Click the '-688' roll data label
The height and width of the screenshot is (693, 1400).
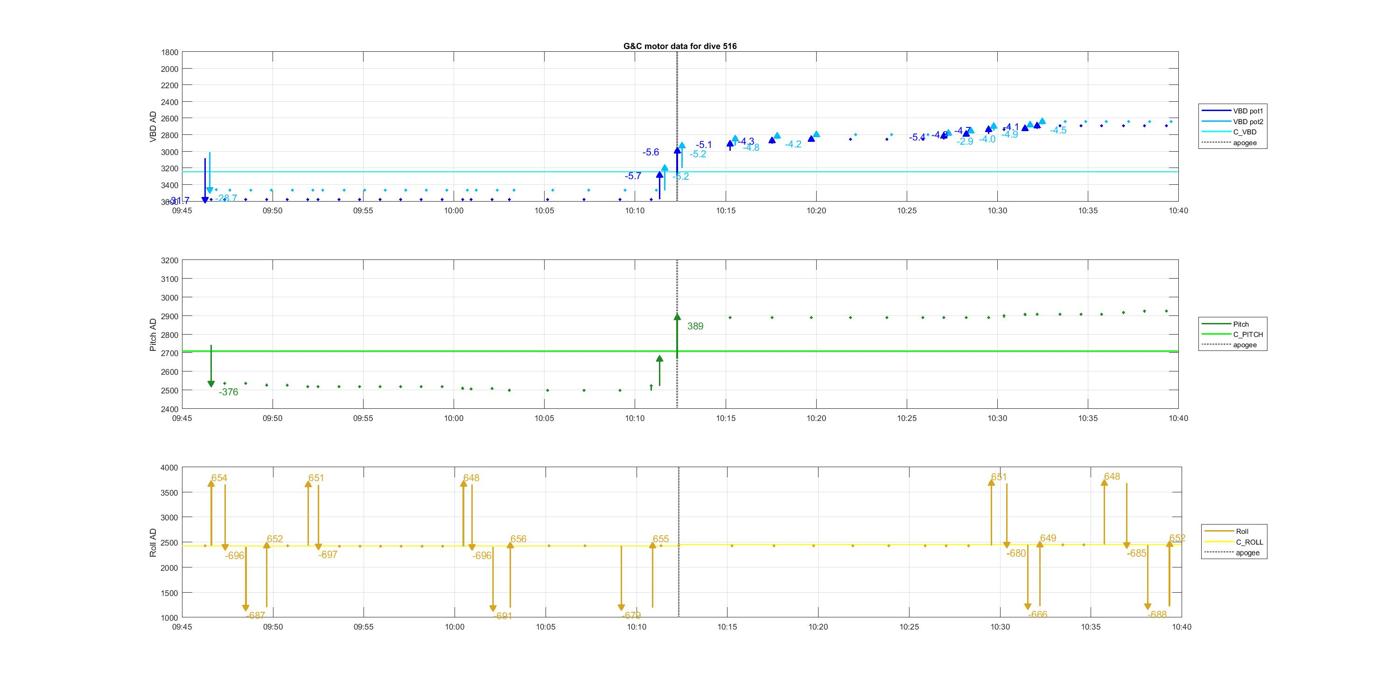(x=1157, y=614)
